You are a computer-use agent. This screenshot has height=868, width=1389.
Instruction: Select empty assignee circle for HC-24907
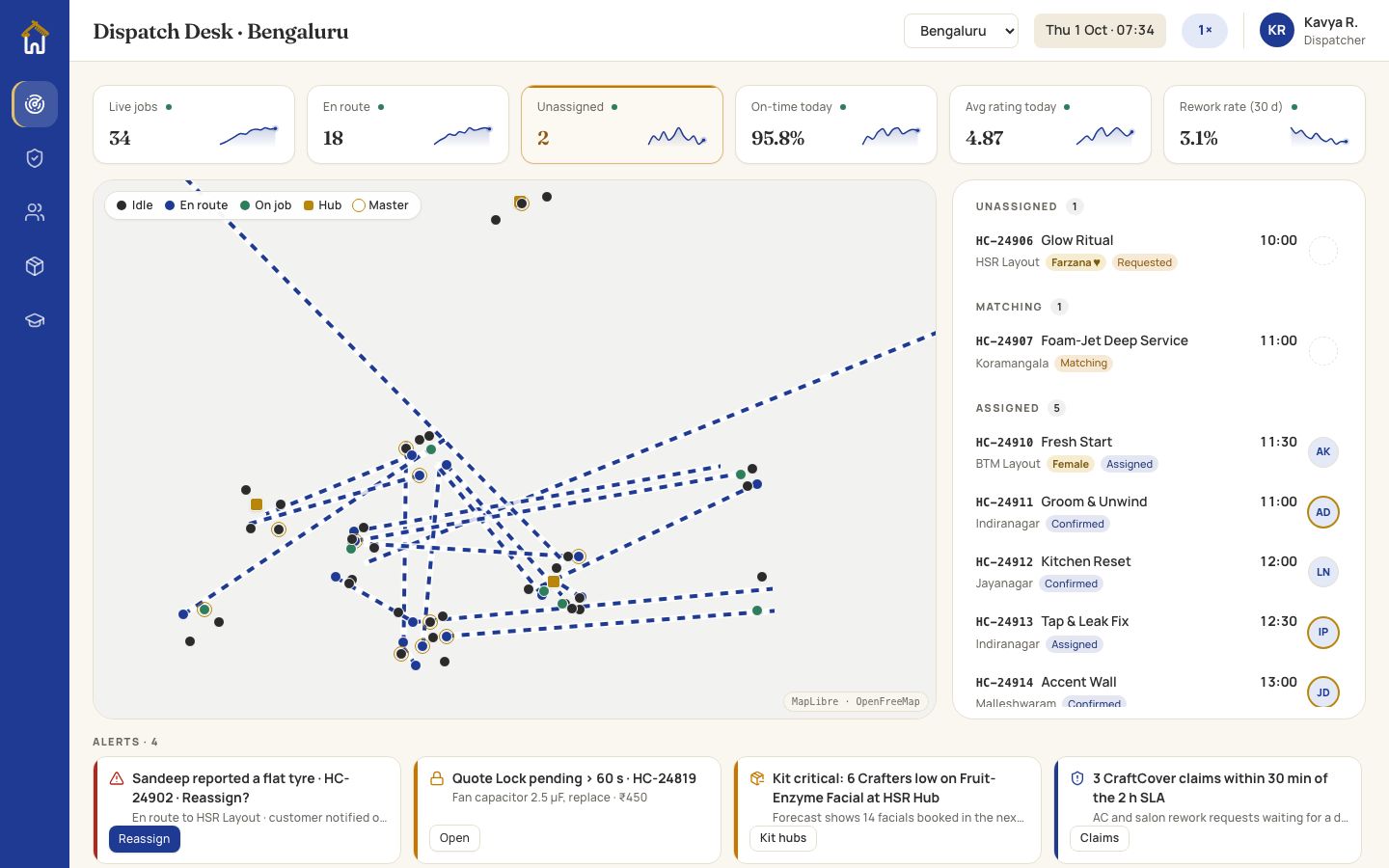(x=1322, y=351)
